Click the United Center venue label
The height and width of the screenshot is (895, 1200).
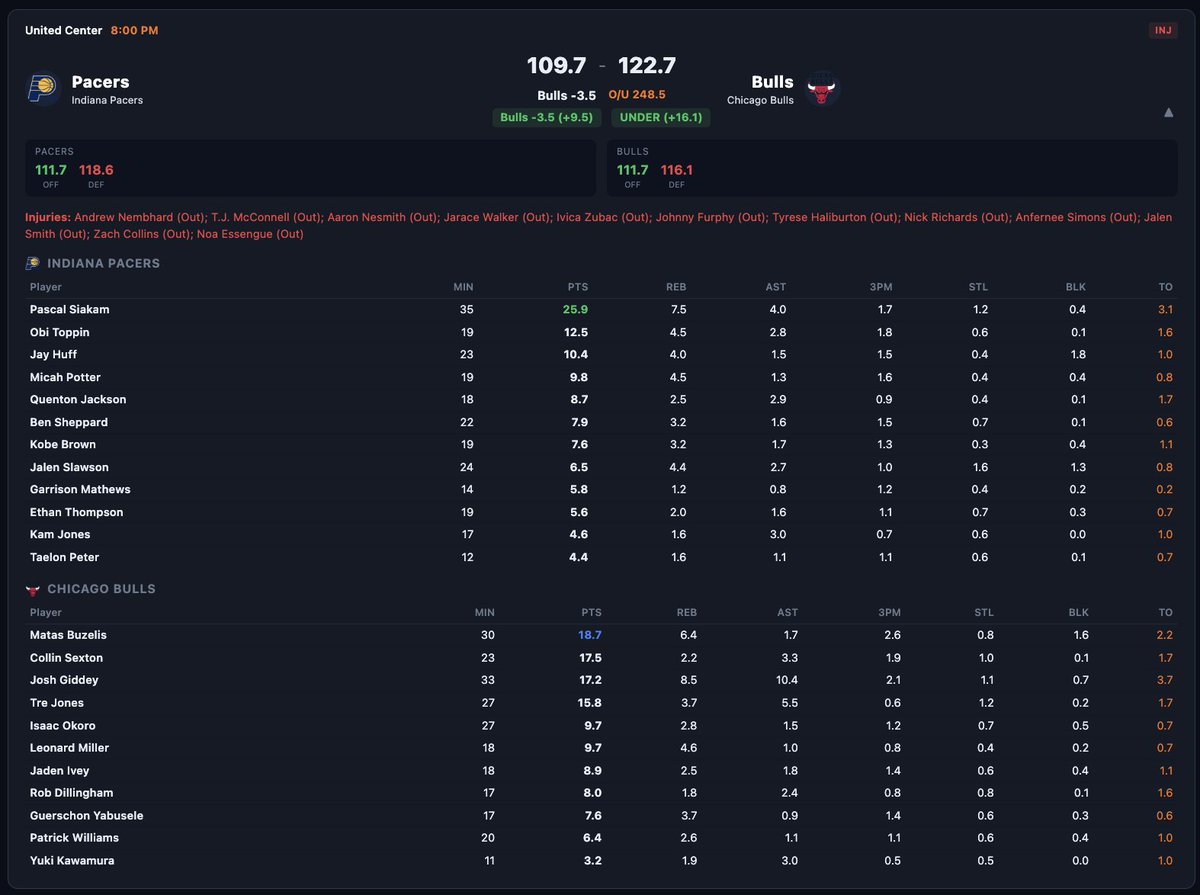(64, 31)
